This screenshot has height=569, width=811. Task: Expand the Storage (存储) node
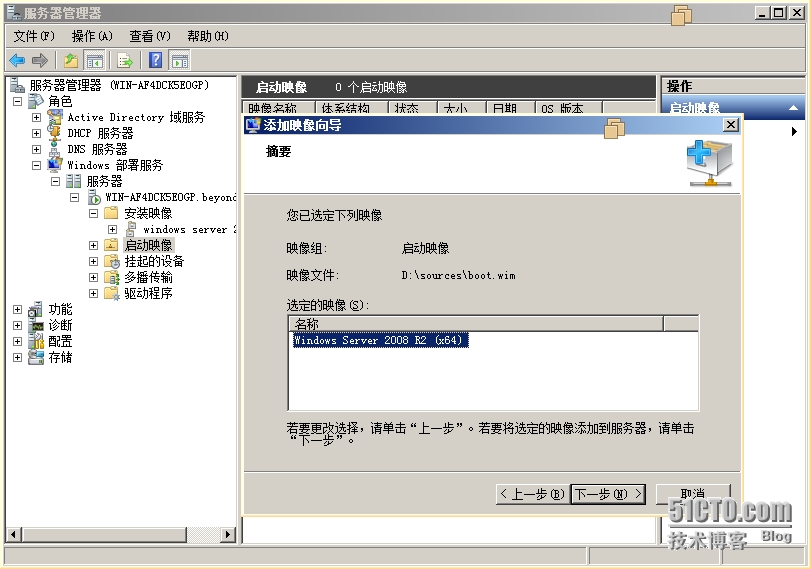(18, 357)
